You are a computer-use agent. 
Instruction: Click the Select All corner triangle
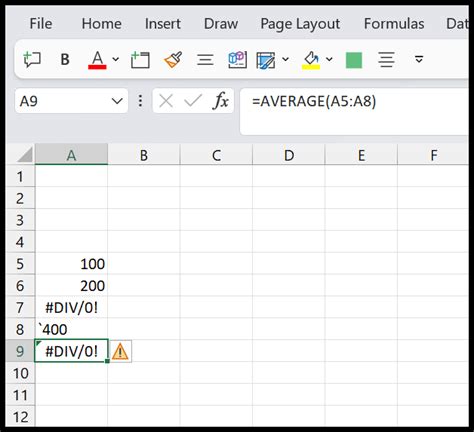[x=25, y=154]
